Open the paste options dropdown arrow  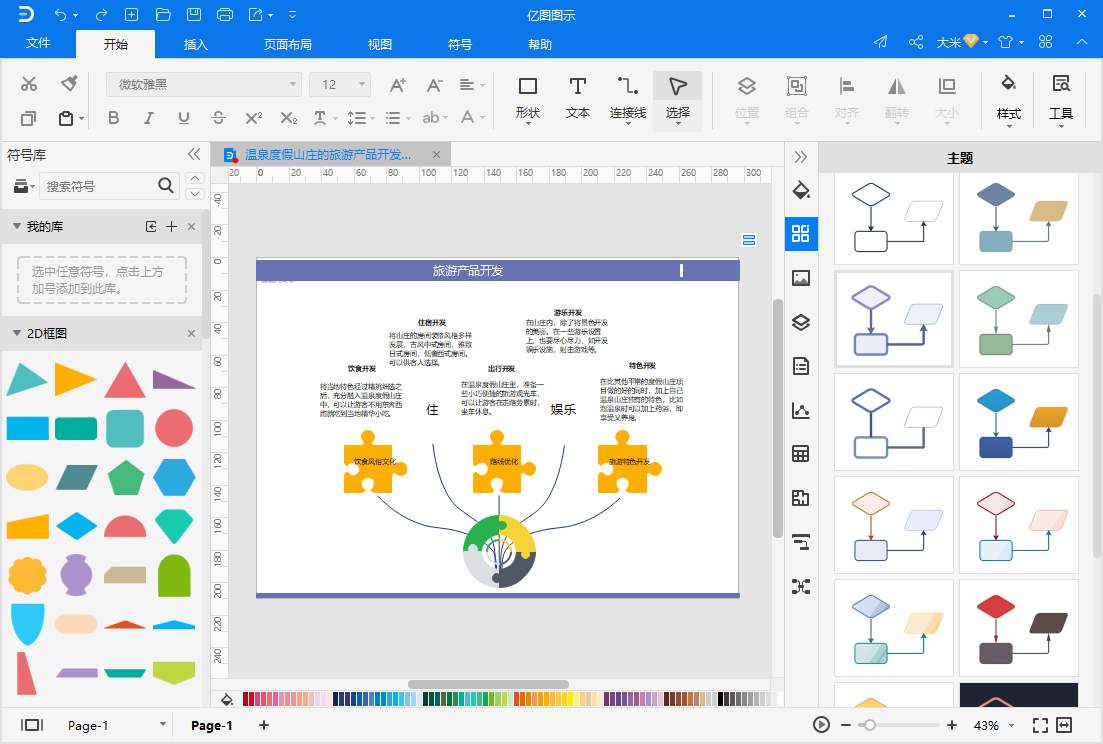(x=82, y=119)
